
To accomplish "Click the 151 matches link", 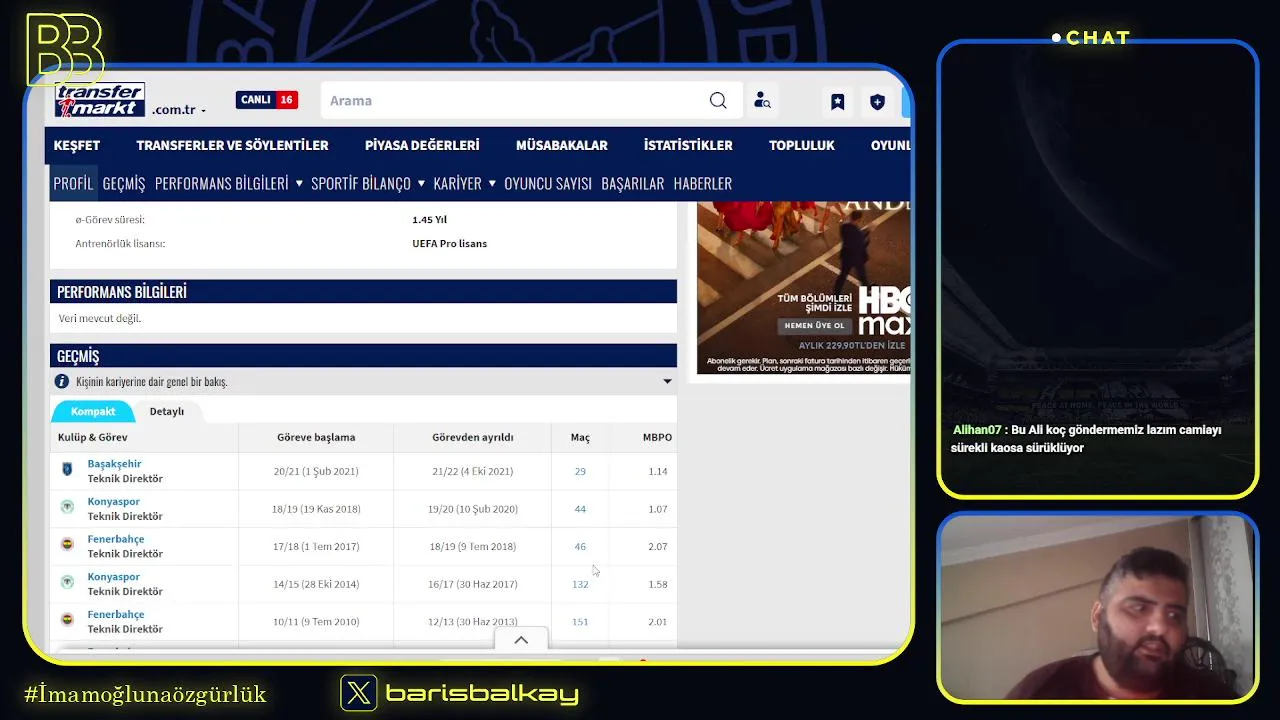I will click(x=580, y=622).
